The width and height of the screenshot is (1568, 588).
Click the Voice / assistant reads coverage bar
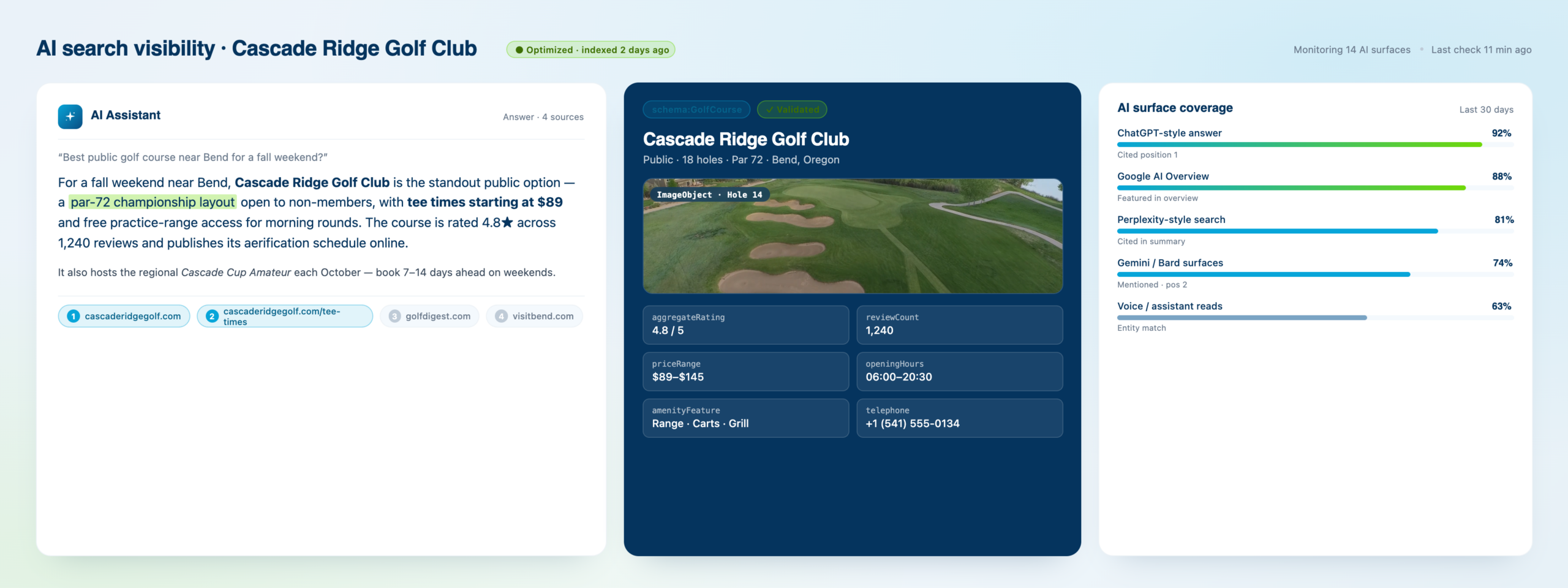(x=1315, y=318)
